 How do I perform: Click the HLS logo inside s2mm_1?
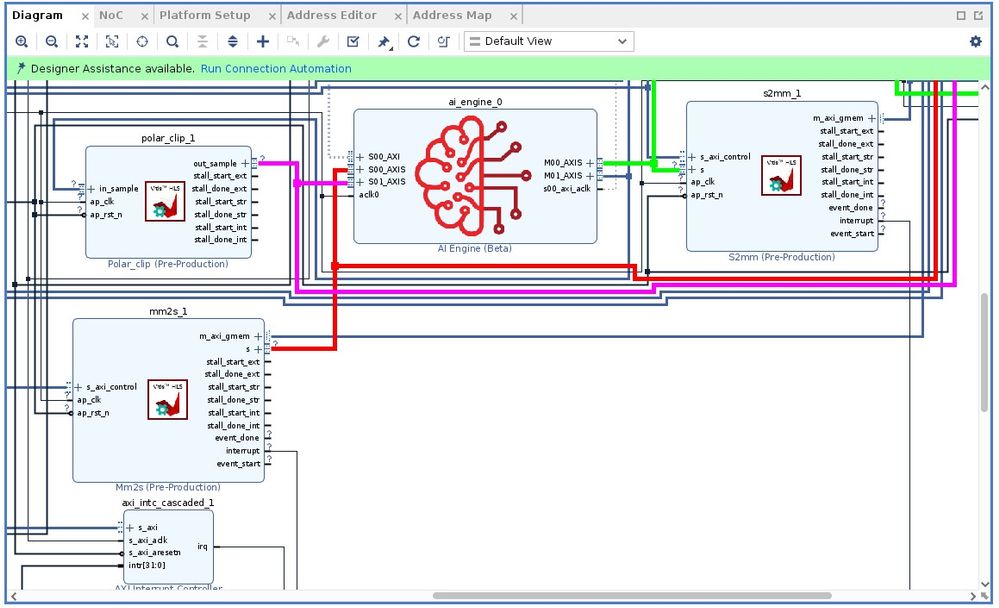point(781,175)
